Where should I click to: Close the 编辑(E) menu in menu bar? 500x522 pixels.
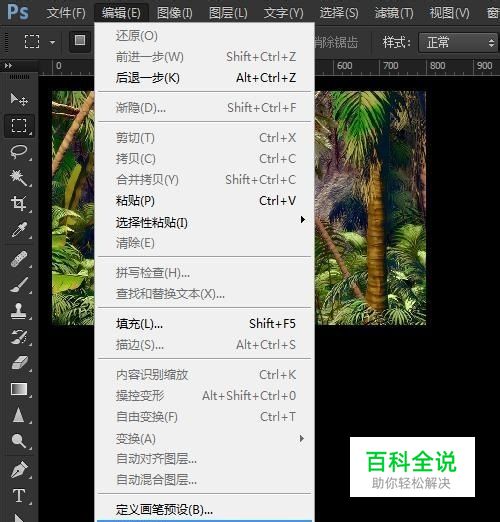coord(121,13)
